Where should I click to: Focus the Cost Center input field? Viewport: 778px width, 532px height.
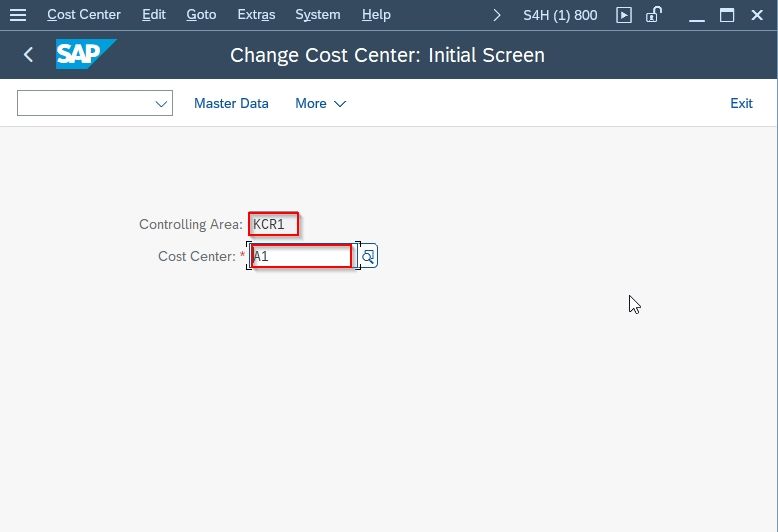click(x=302, y=256)
